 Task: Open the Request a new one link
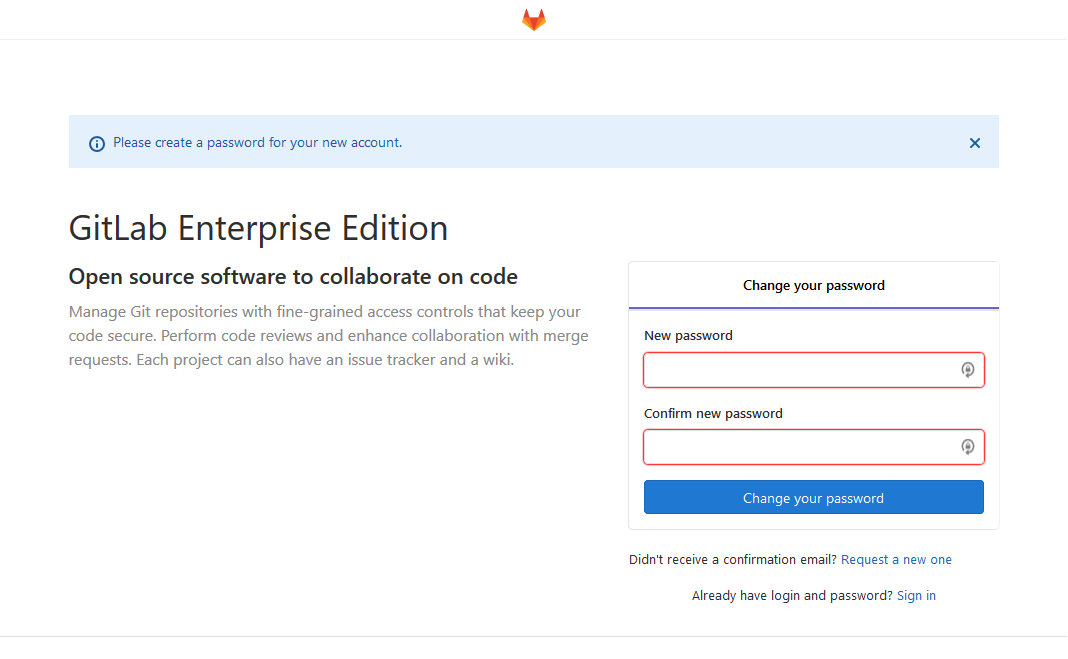coord(896,560)
